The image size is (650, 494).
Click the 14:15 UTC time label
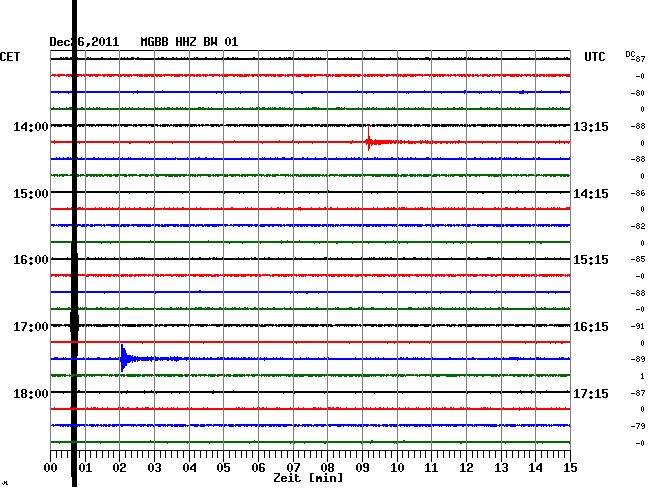pos(591,194)
